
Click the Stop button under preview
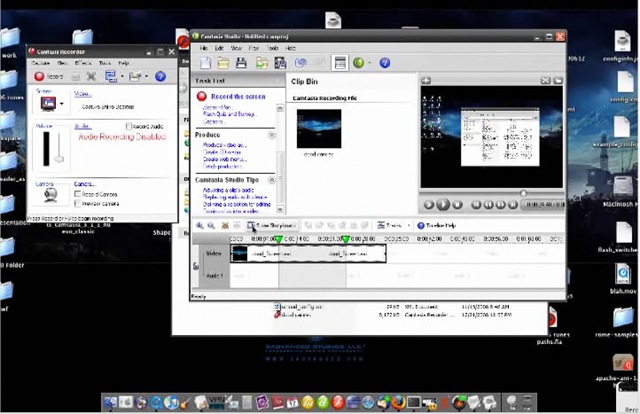click(x=458, y=205)
